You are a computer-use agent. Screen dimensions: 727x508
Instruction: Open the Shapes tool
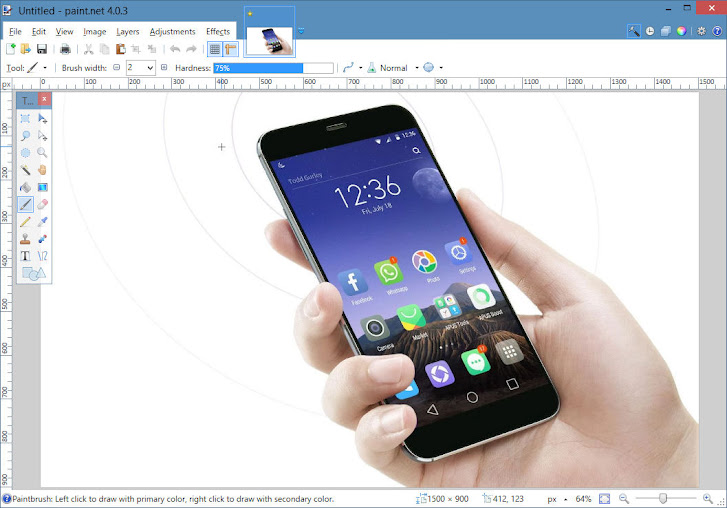coord(34,273)
